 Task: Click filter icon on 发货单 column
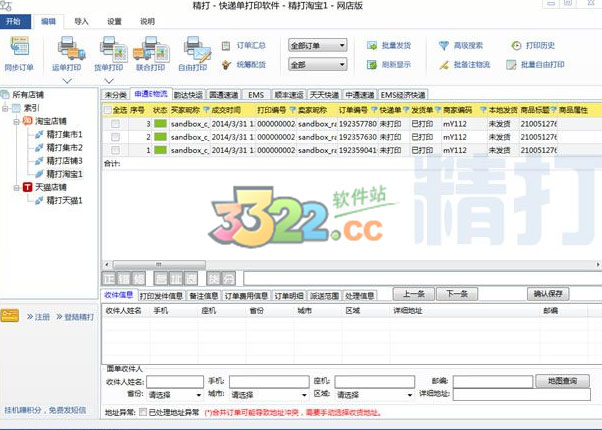(437, 110)
